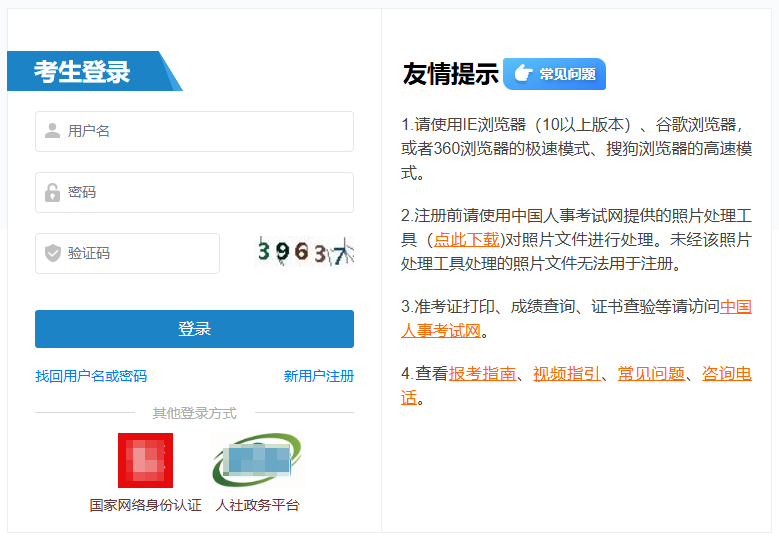Select the 考生登录 header tab

pyautogui.click(x=83, y=72)
